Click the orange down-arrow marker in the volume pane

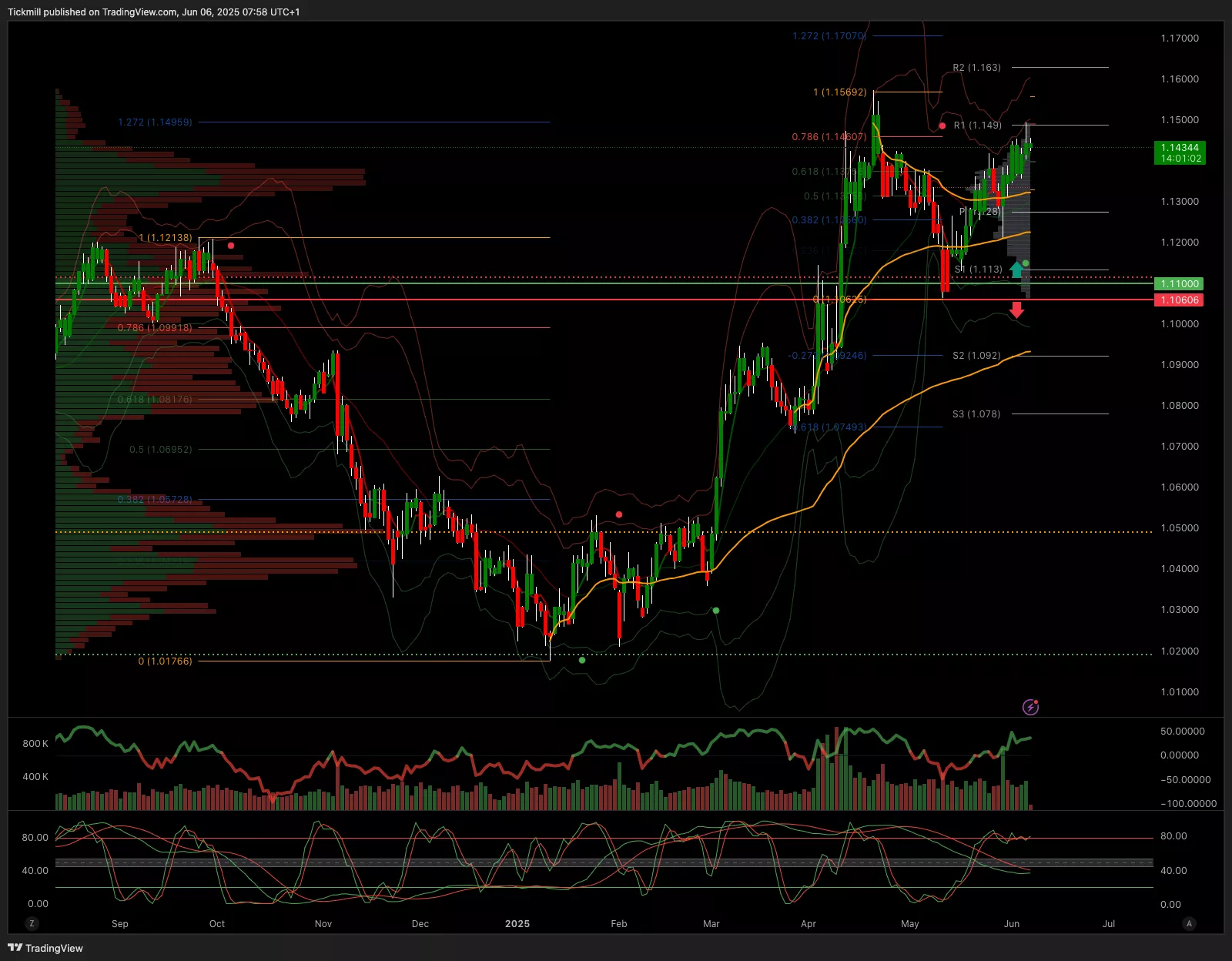click(272, 799)
